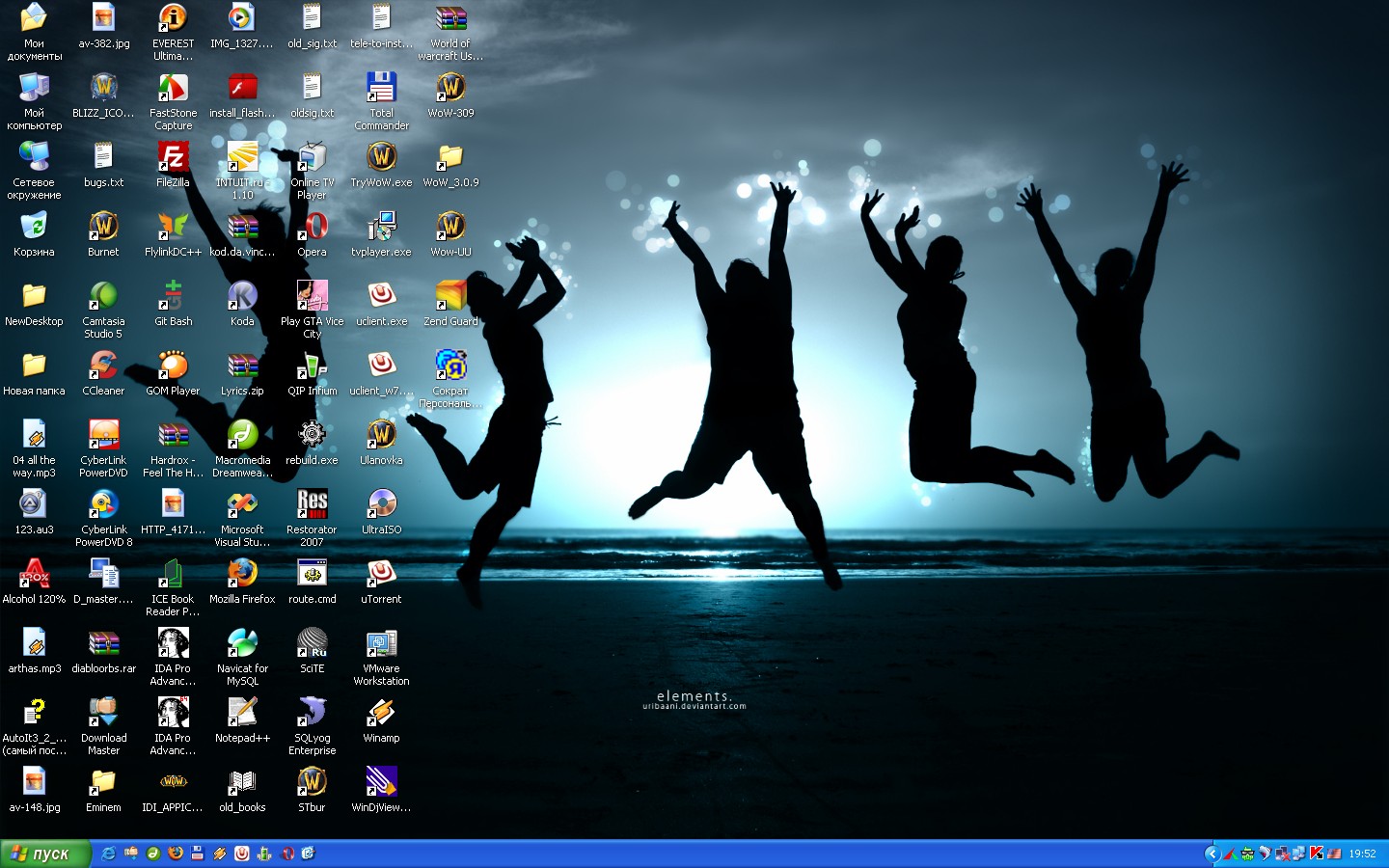This screenshot has width=1389, height=868.
Task: Select the Opera browser desktop icon
Action: pyautogui.click(x=312, y=228)
